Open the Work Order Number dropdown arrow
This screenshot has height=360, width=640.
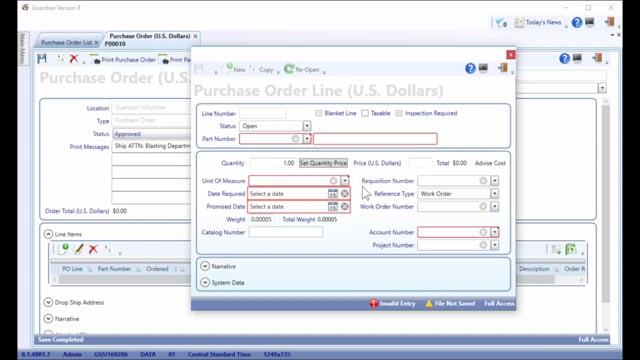(x=495, y=207)
